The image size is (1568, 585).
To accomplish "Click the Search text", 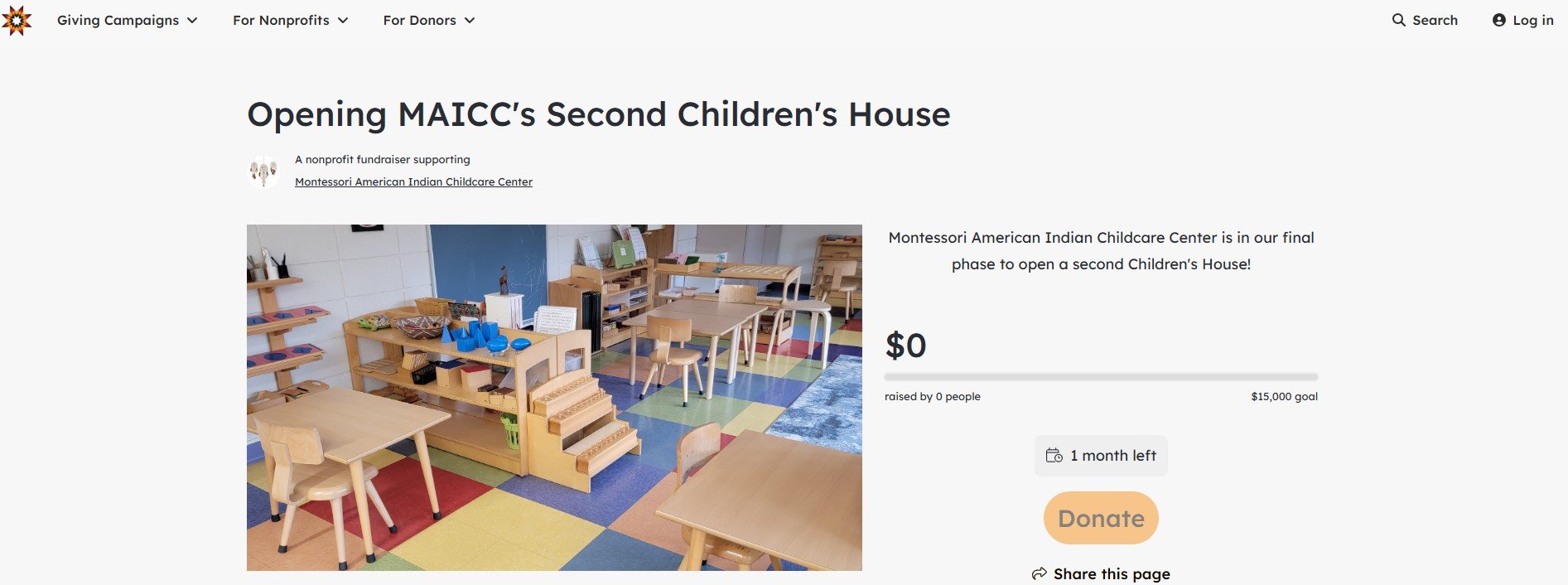I will tap(1435, 20).
